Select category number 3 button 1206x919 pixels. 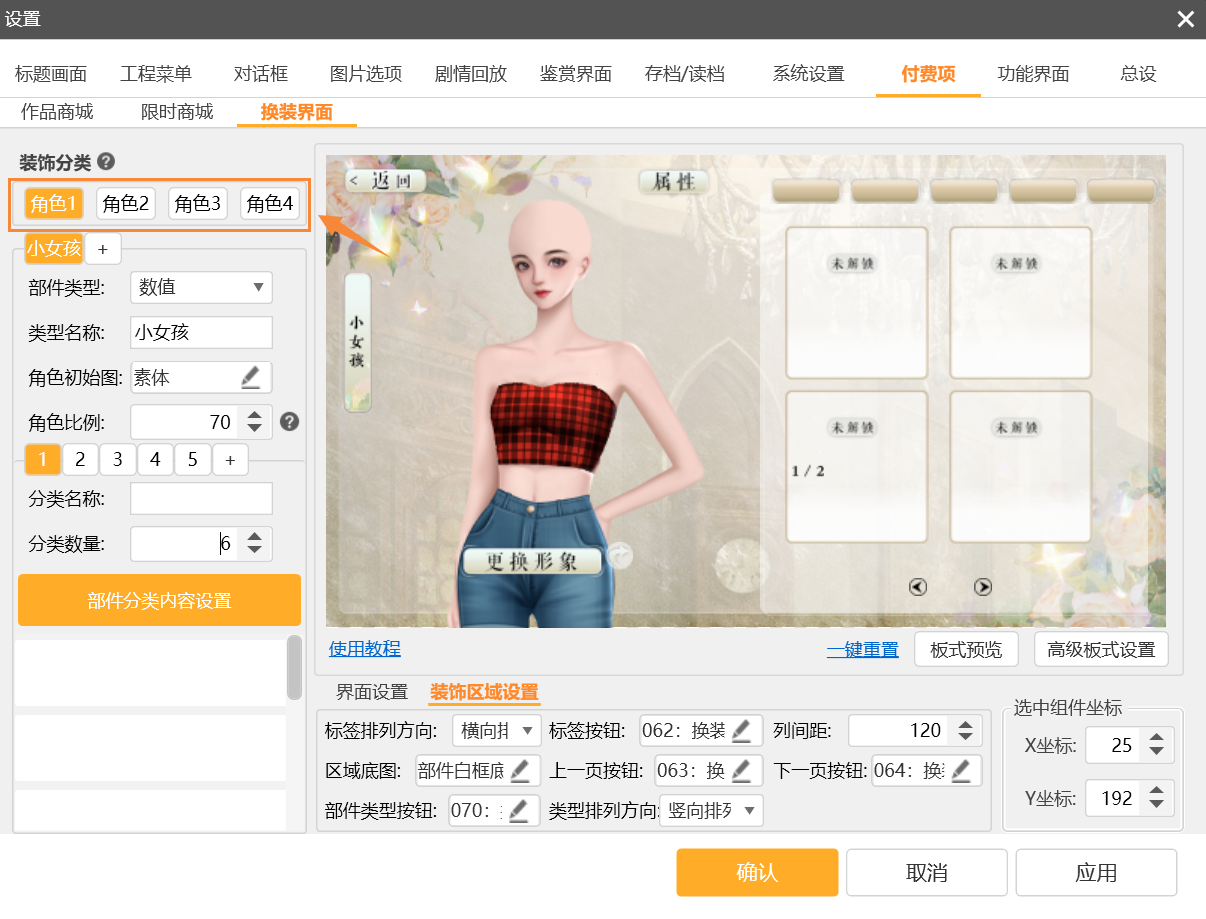pos(118,460)
